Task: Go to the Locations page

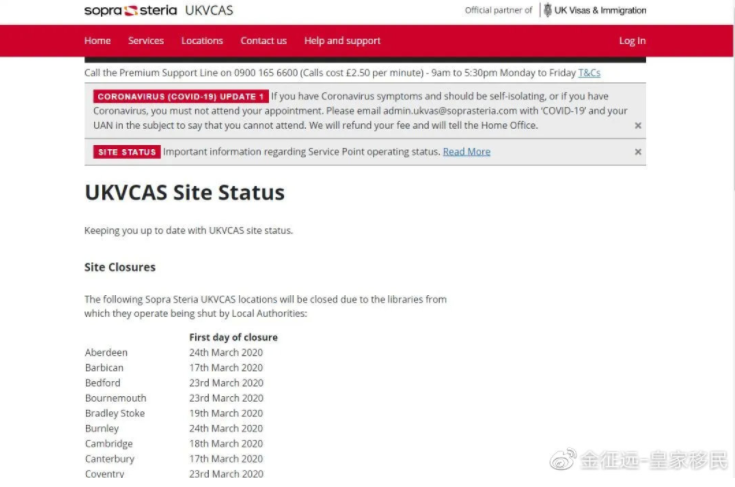Action: (202, 41)
